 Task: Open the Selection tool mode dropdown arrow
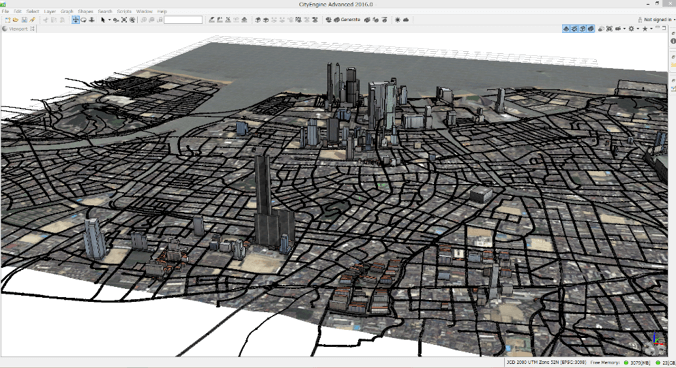pos(109,20)
